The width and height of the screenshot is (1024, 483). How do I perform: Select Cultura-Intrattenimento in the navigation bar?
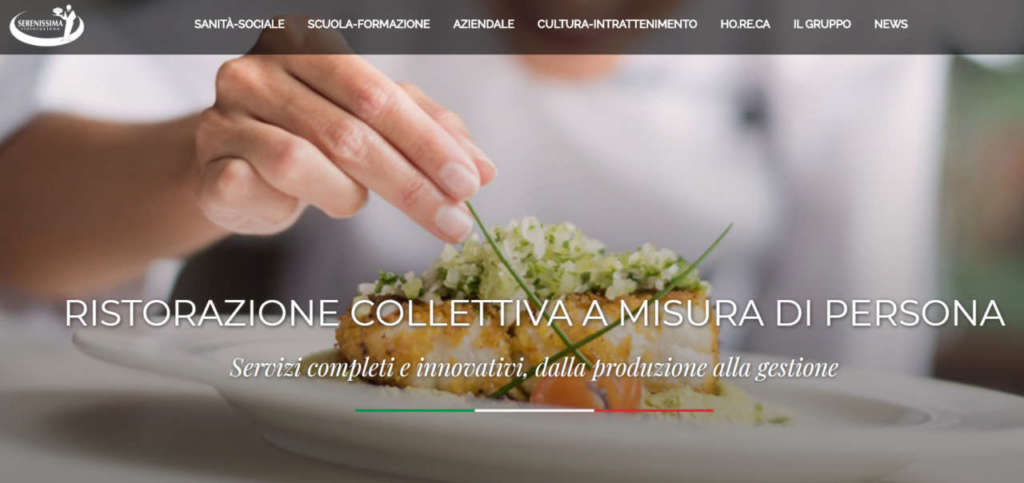617,24
